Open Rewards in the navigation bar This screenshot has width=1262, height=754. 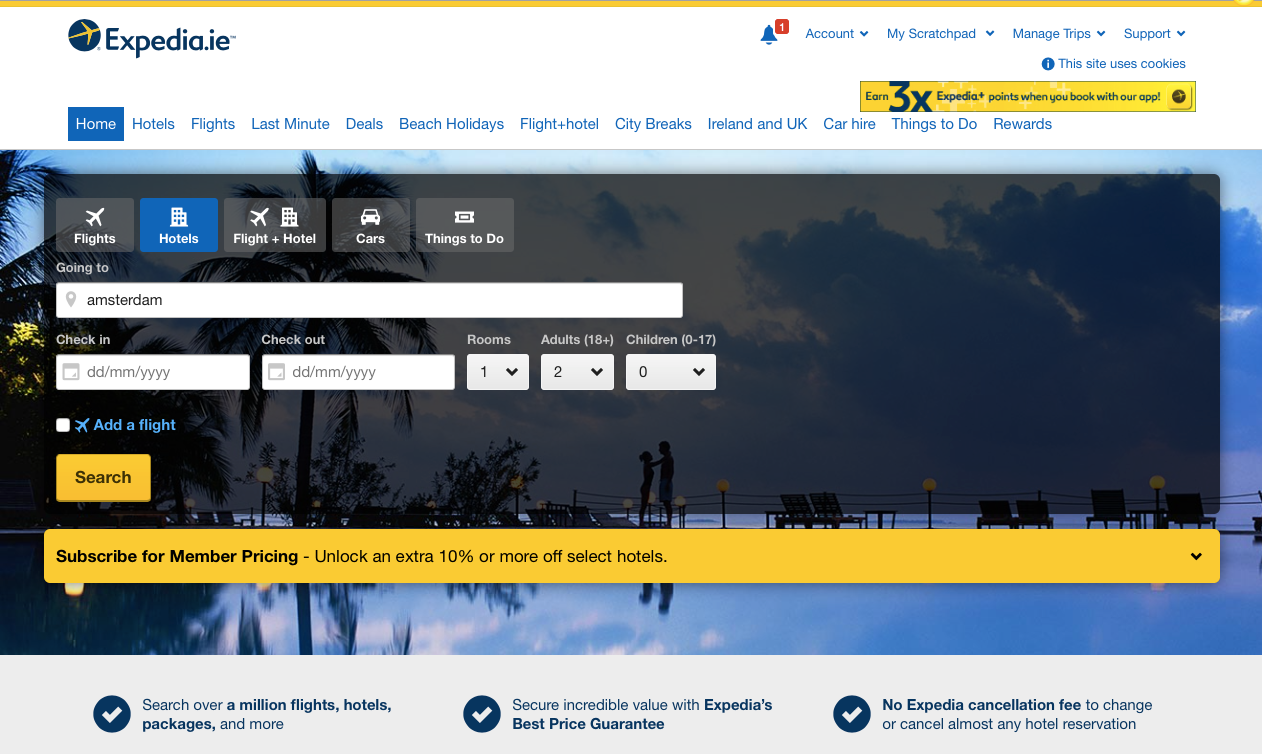(1022, 124)
